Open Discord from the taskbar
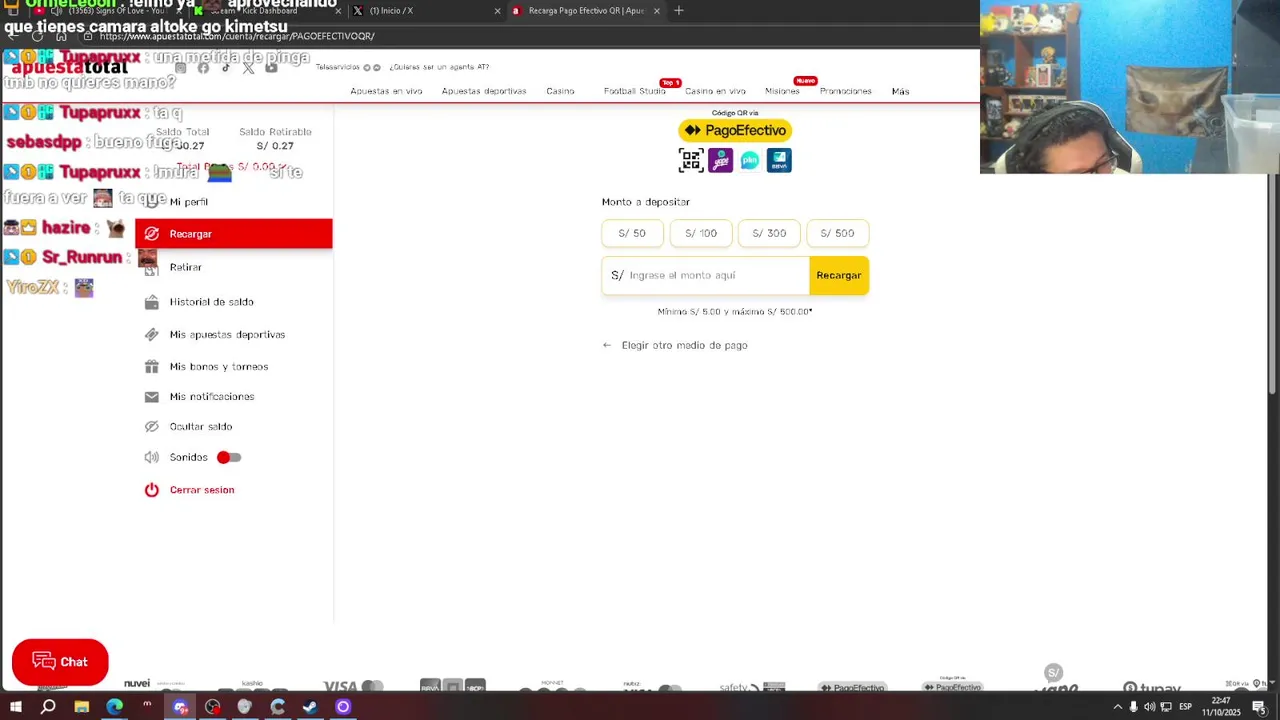 (180, 707)
